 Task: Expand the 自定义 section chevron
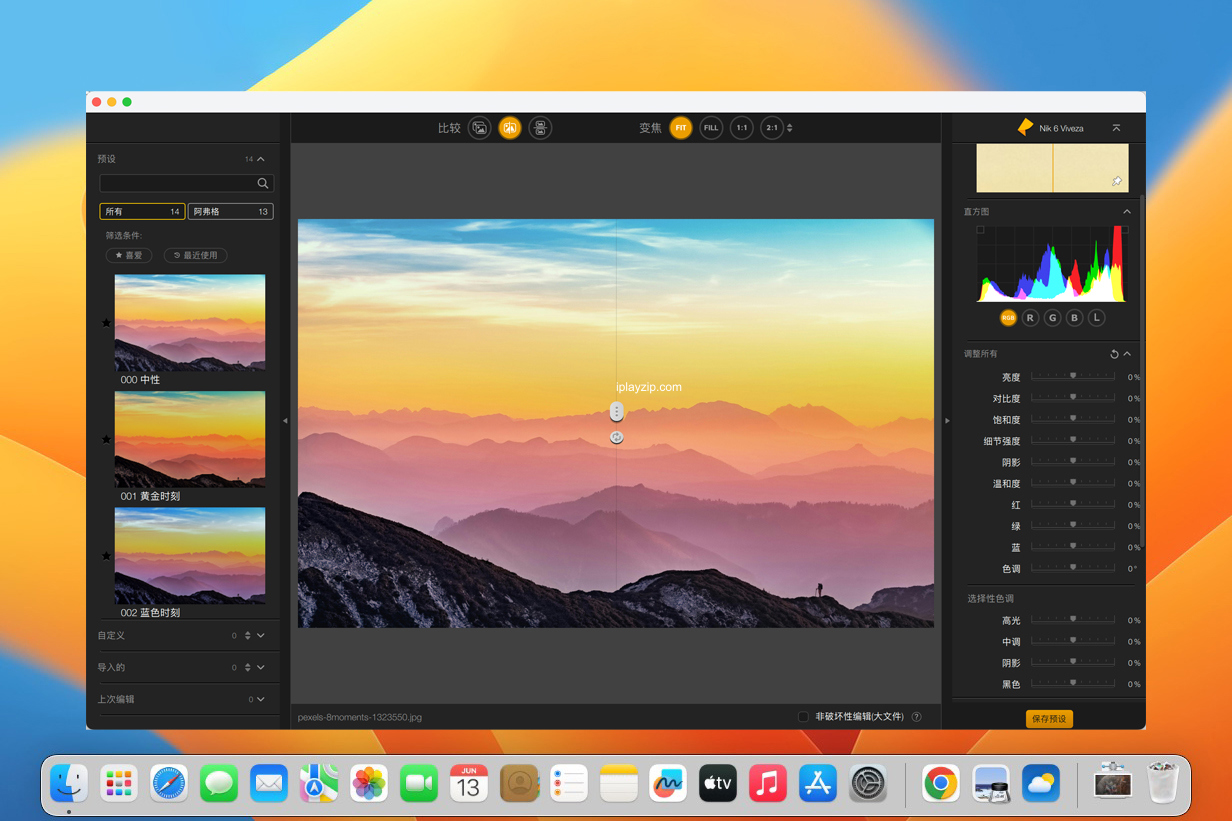(x=261, y=636)
